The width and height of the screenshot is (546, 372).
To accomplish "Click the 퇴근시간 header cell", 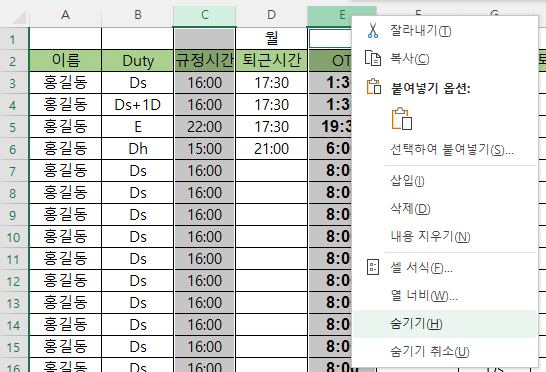I will pos(272,61).
